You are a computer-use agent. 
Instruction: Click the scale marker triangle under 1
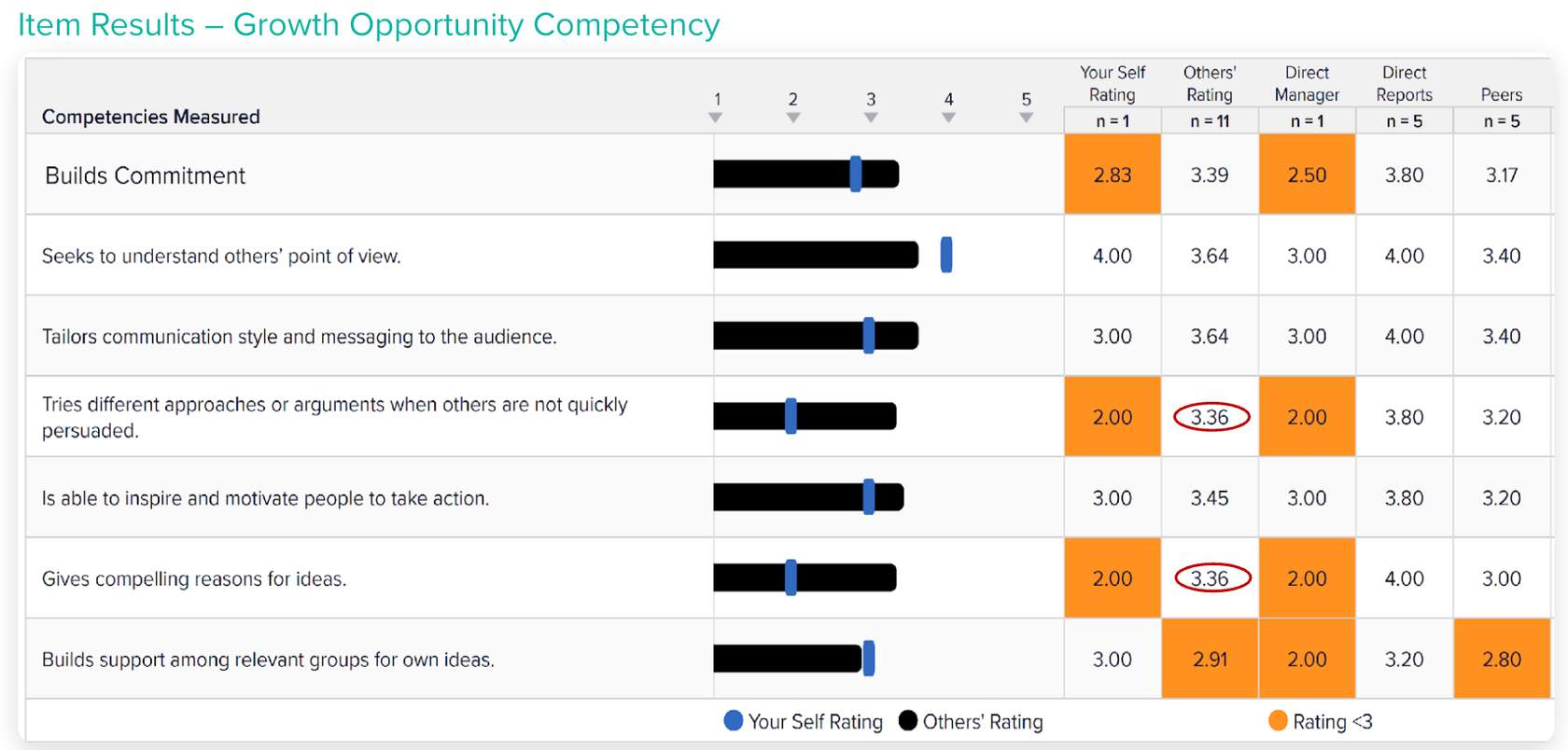(x=715, y=118)
